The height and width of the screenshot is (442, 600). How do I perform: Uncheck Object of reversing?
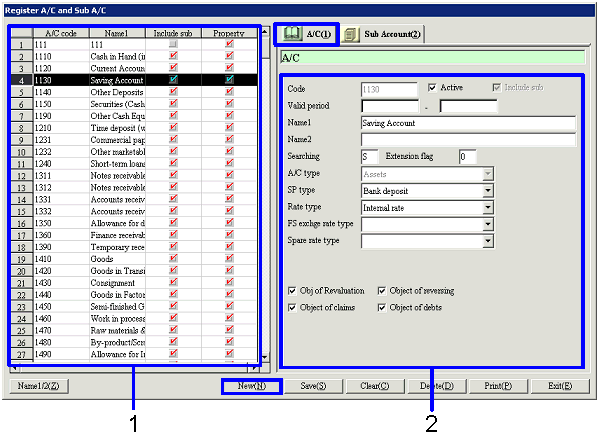coord(382,291)
